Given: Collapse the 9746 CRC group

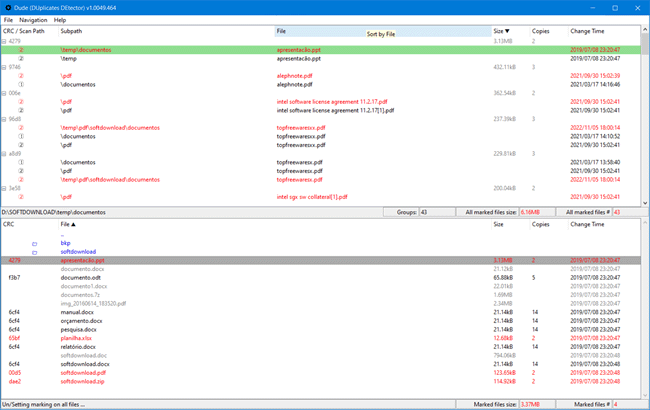Looking at the screenshot, I should (x=4, y=67).
